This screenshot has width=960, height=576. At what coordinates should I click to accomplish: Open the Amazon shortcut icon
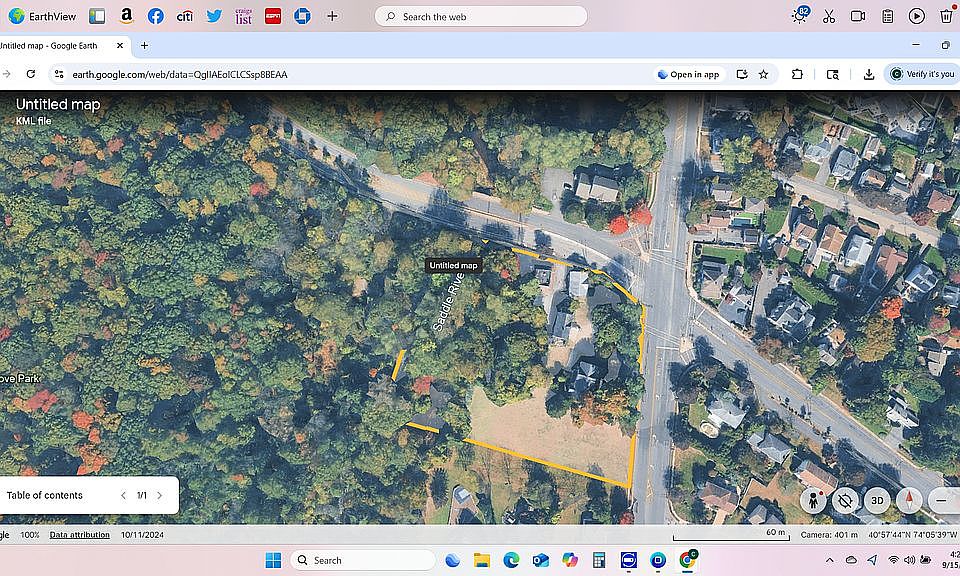coord(126,16)
